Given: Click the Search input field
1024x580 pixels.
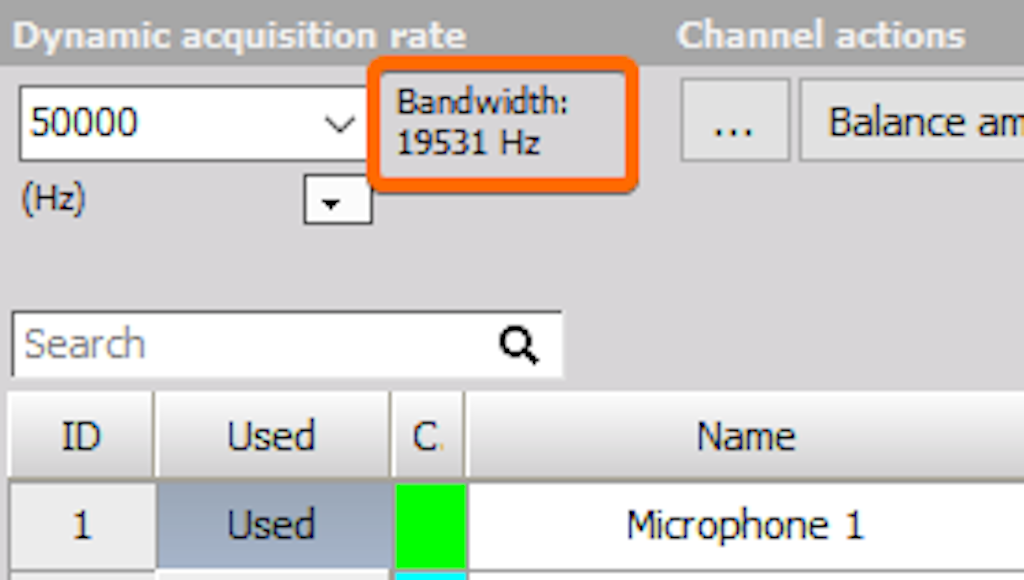Looking at the screenshot, I should pyautogui.click(x=286, y=344).
